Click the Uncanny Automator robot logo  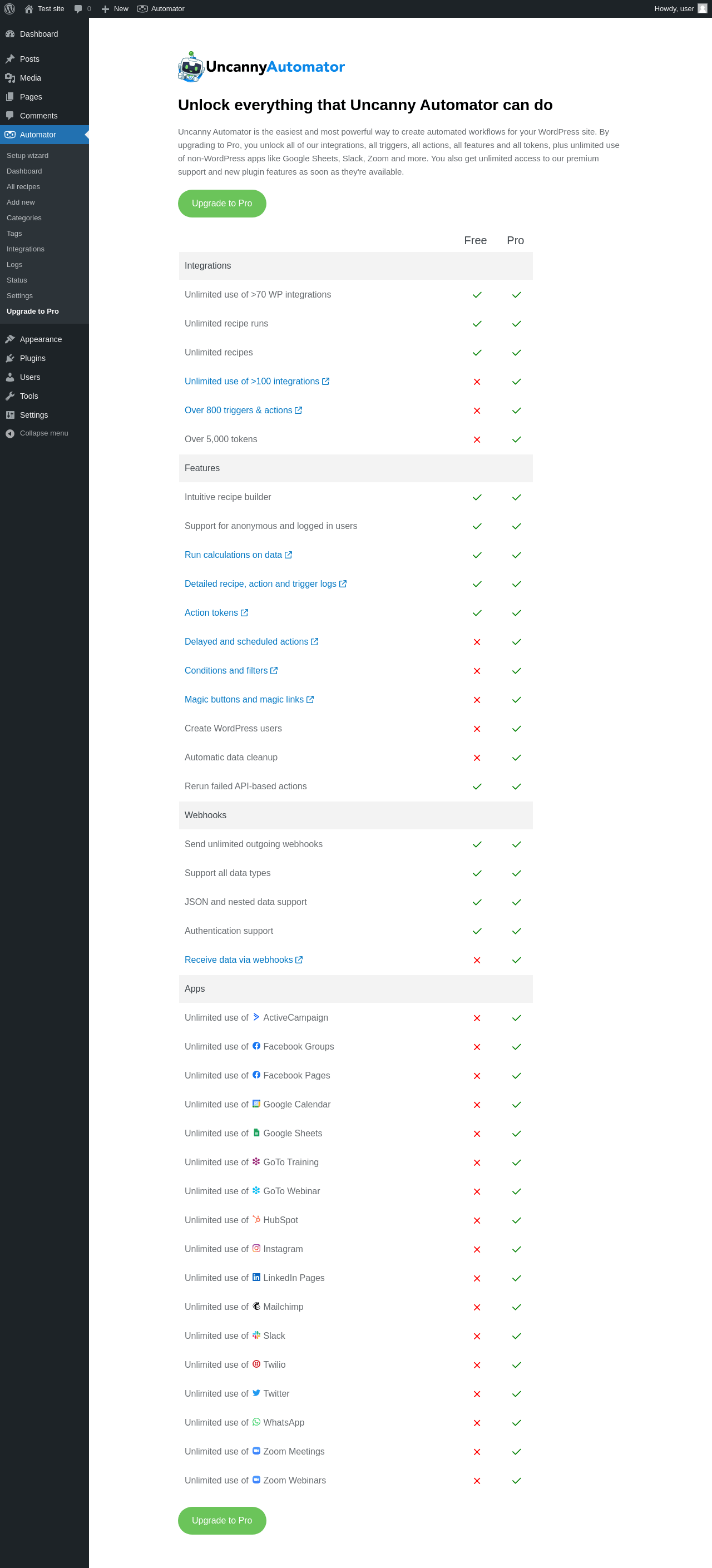190,67
